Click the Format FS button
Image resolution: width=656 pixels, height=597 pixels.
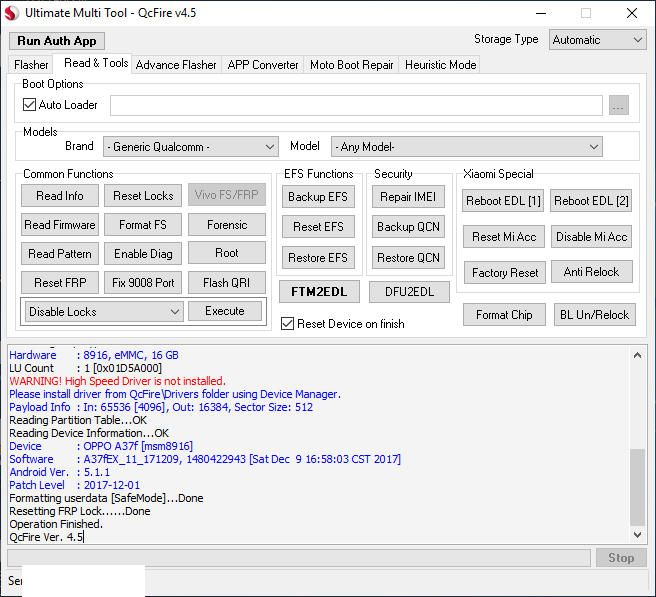click(x=143, y=225)
